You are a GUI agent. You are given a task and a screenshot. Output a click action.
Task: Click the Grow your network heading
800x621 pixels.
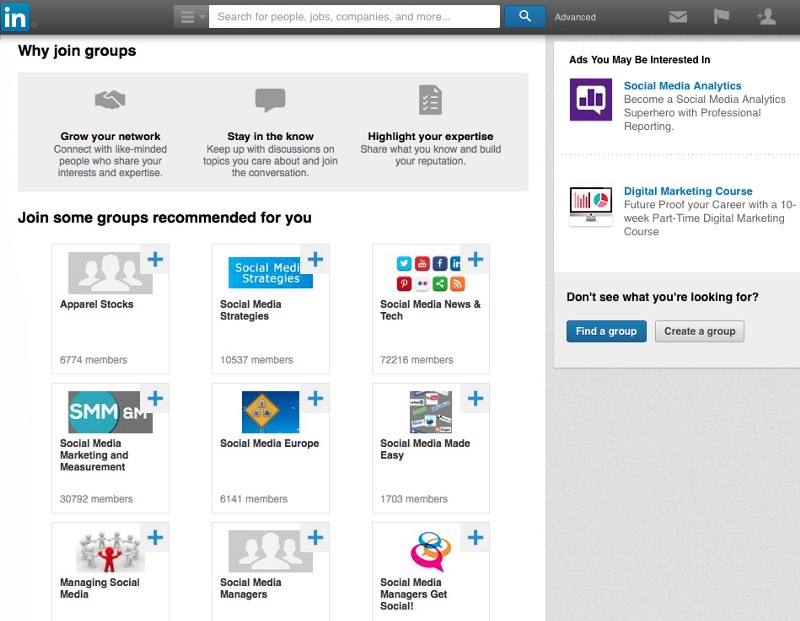pos(110,136)
